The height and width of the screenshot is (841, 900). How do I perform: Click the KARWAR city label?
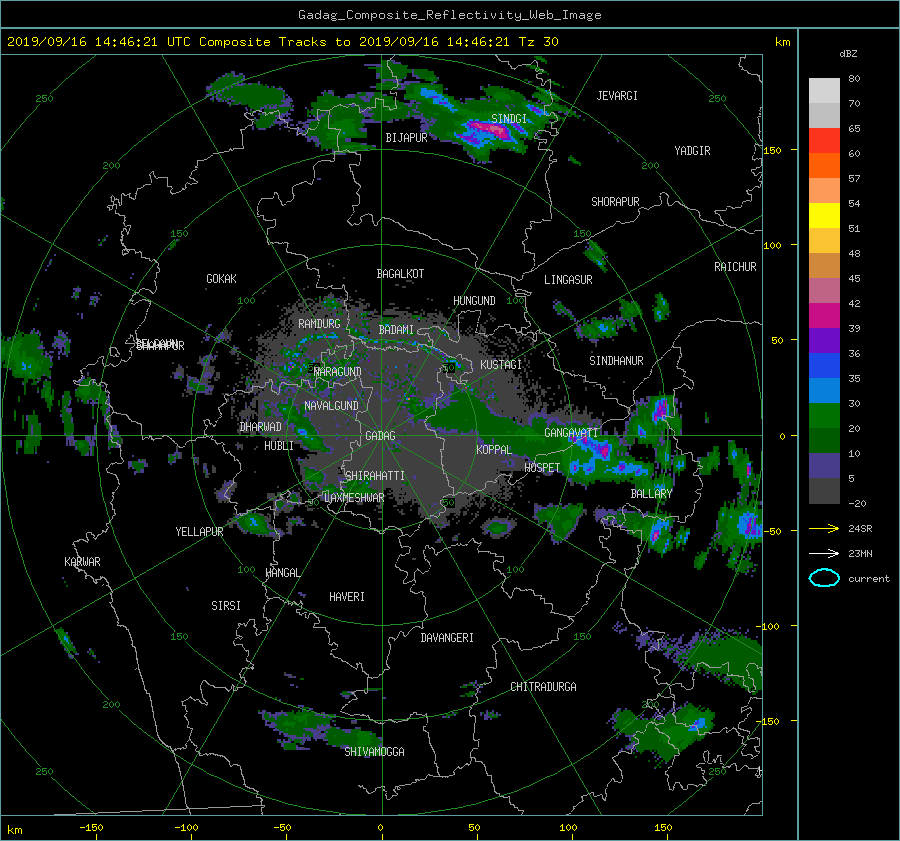[x=82, y=562]
